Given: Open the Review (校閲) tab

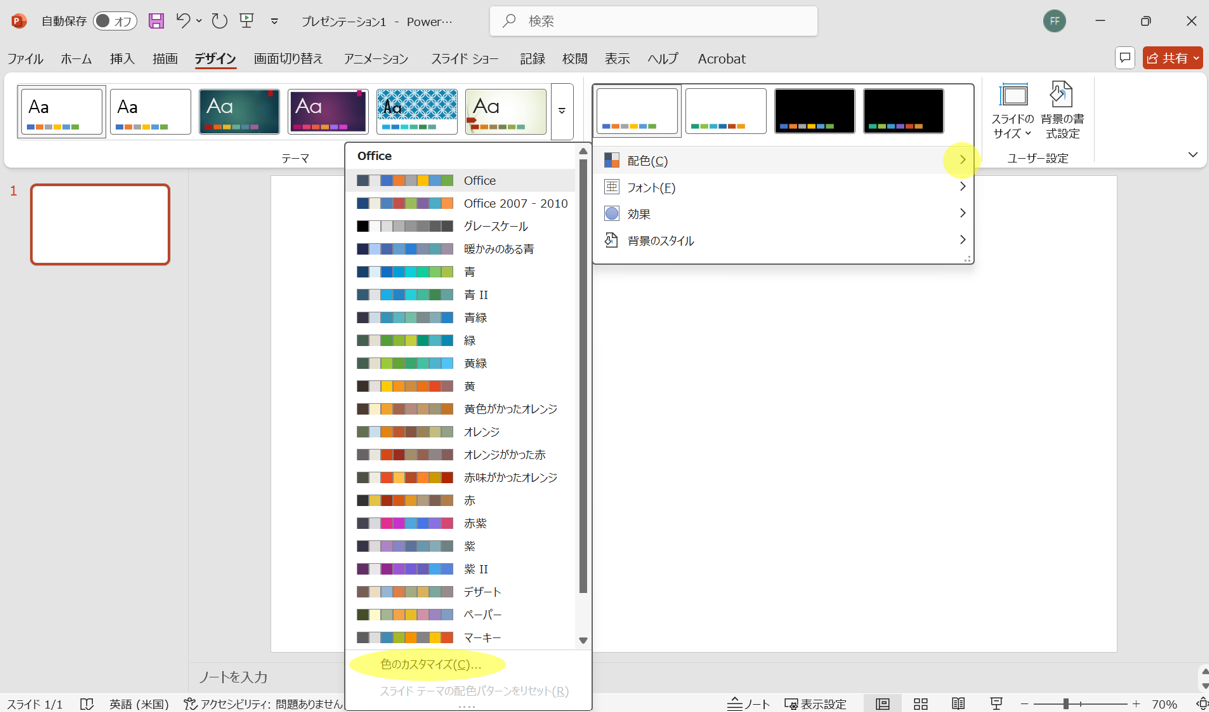Looking at the screenshot, I should [575, 59].
